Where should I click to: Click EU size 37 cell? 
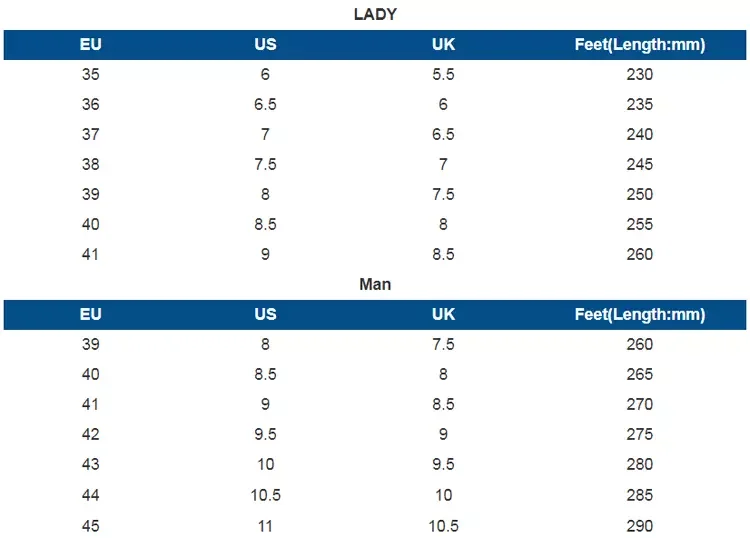tap(90, 134)
